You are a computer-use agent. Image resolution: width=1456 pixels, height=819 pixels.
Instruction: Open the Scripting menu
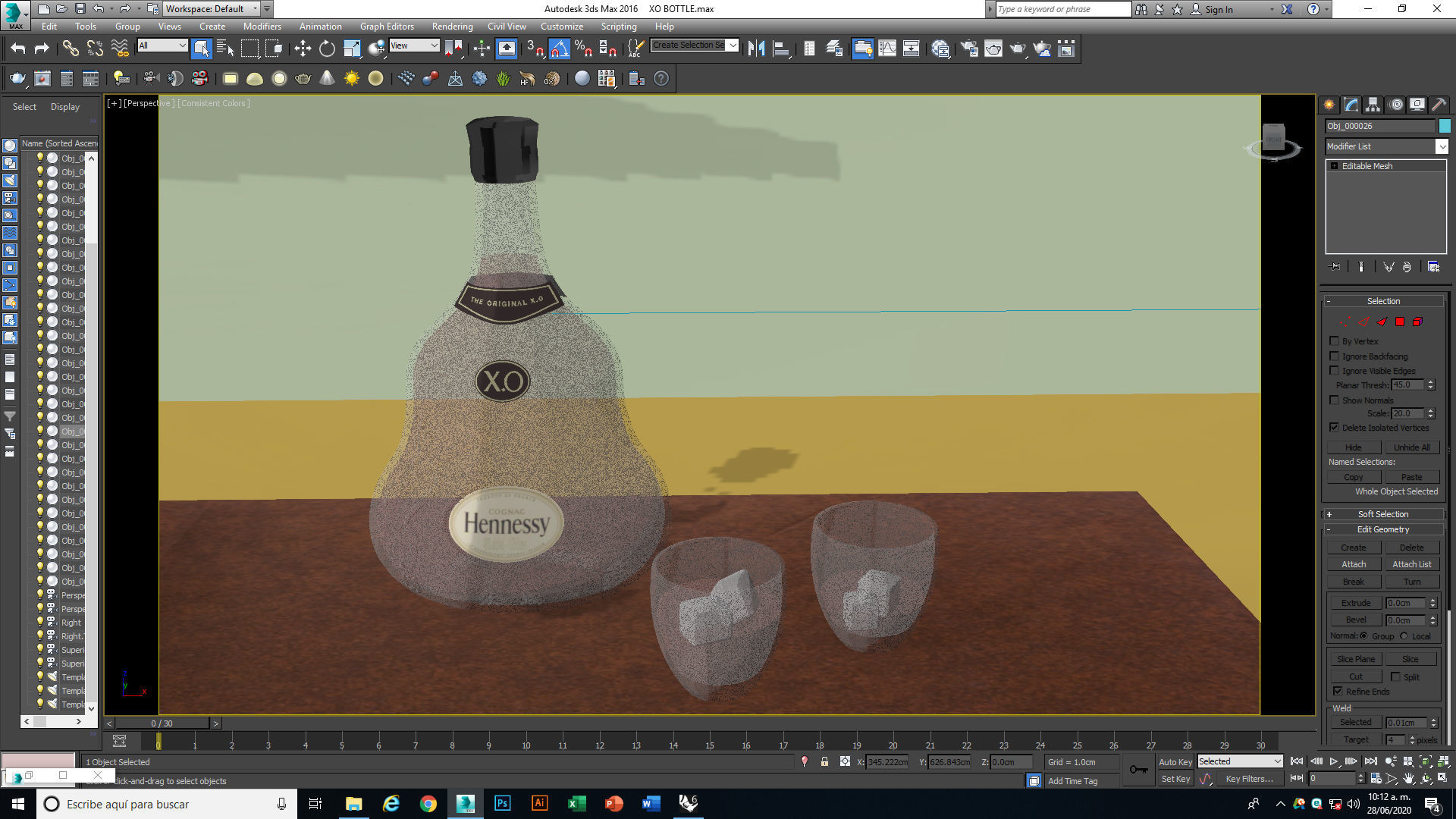click(619, 27)
